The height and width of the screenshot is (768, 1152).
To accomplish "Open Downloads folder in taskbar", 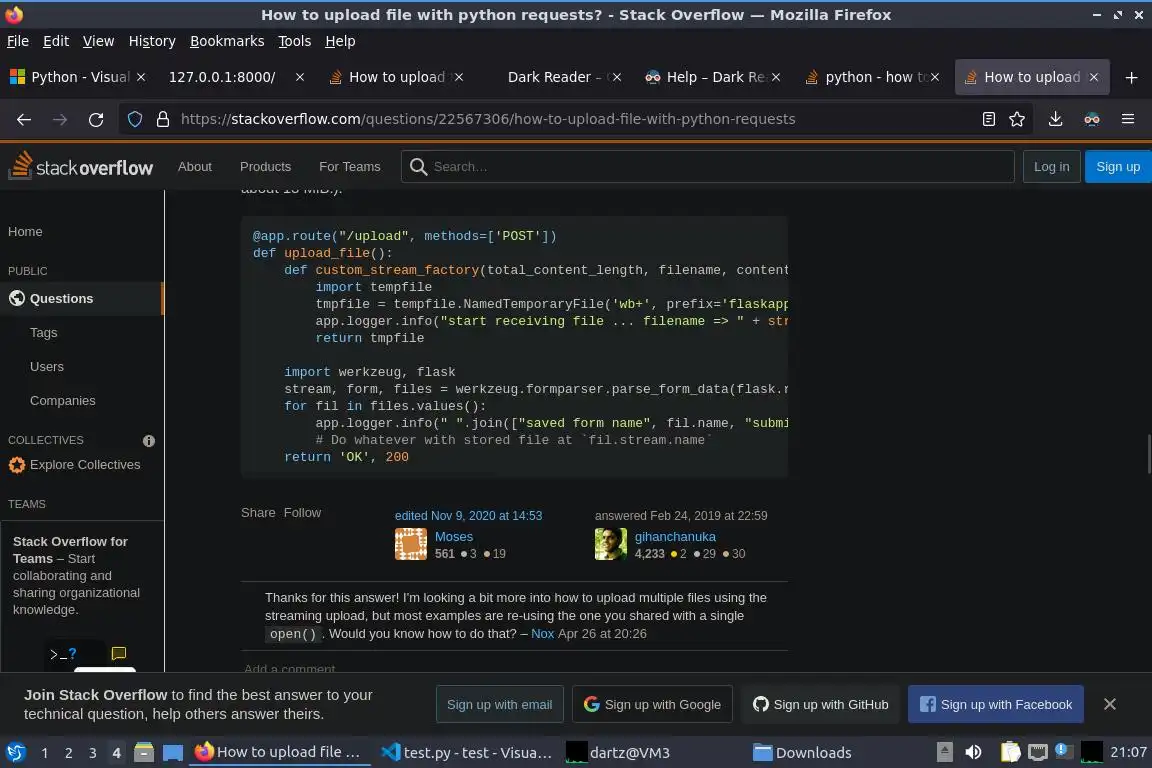I will tap(802, 752).
